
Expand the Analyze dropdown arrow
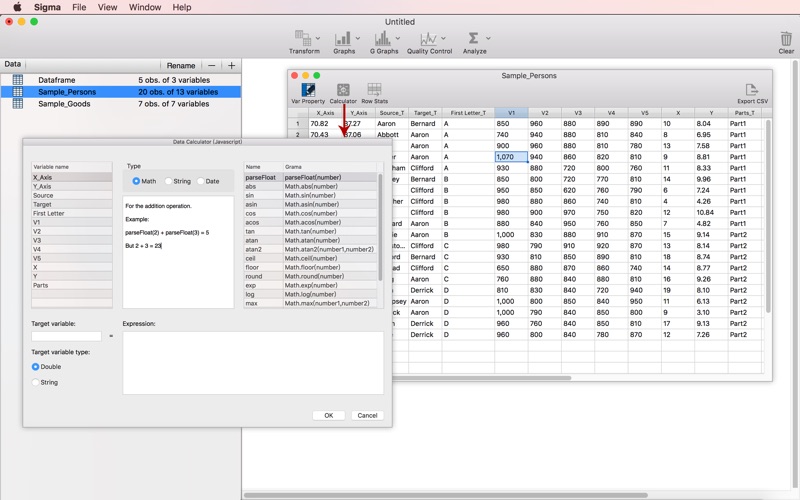tap(488, 38)
